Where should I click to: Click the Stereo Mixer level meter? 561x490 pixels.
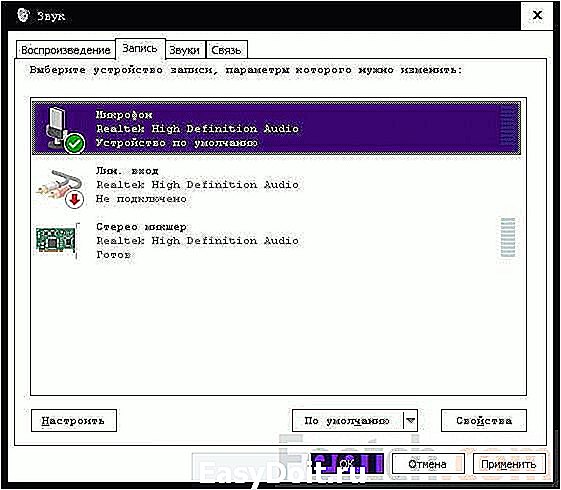pos(508,237)
